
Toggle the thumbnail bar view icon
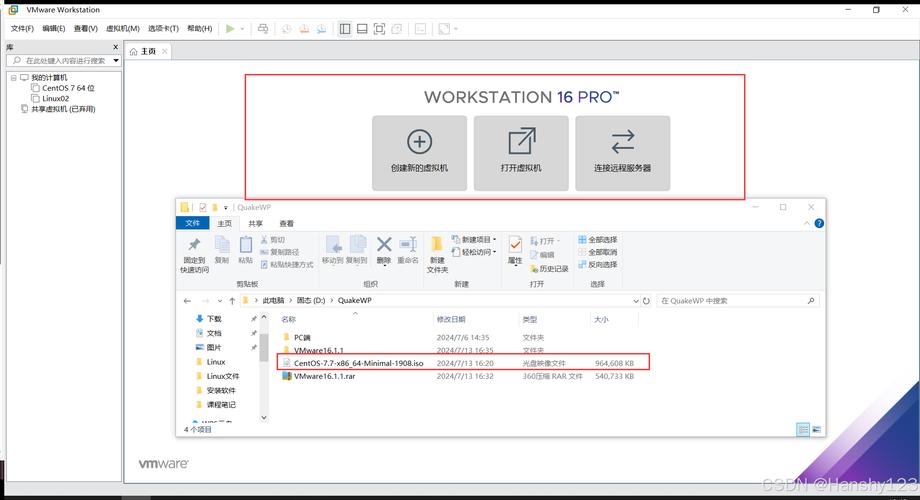pyautogui.click(x=362, y=29)
